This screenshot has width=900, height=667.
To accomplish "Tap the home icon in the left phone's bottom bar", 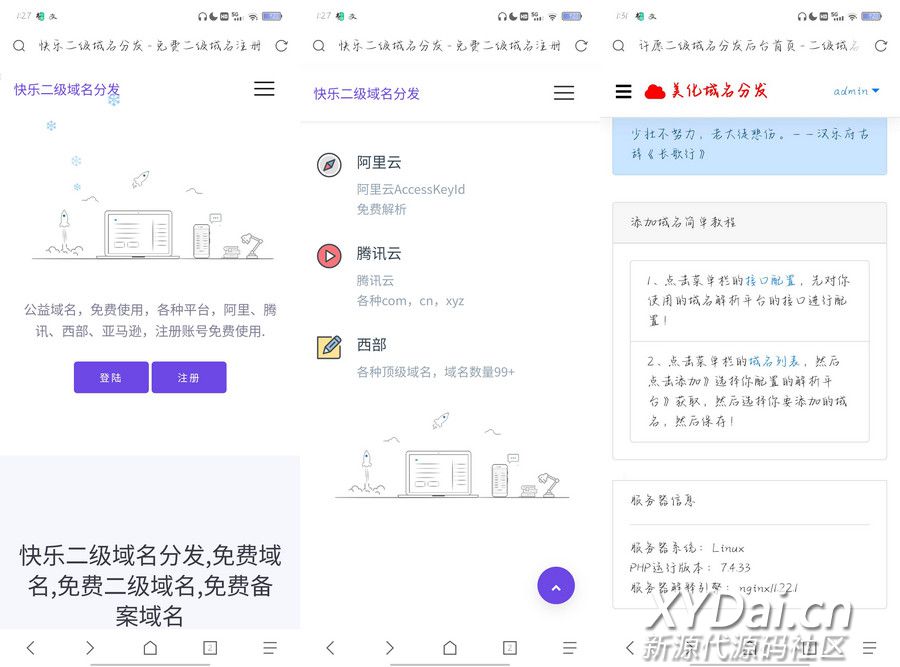I will click(x=150, y=648).
